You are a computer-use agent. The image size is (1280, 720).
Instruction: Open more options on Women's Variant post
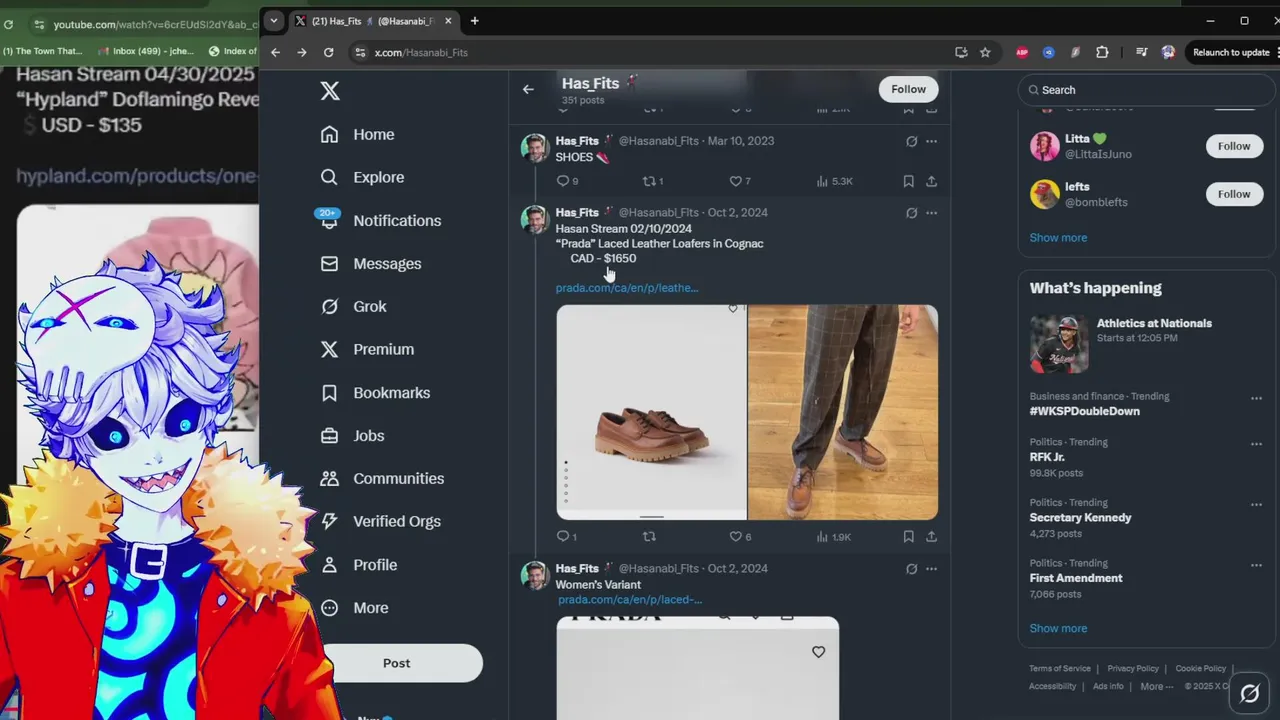pyautogui.click(x=931, y=569)
